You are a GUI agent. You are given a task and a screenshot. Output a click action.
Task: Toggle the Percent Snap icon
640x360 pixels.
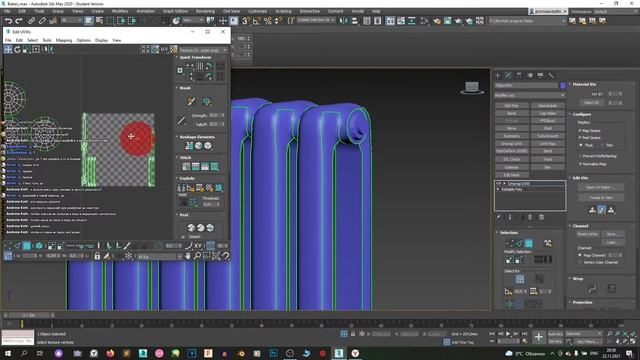[267, 20]
